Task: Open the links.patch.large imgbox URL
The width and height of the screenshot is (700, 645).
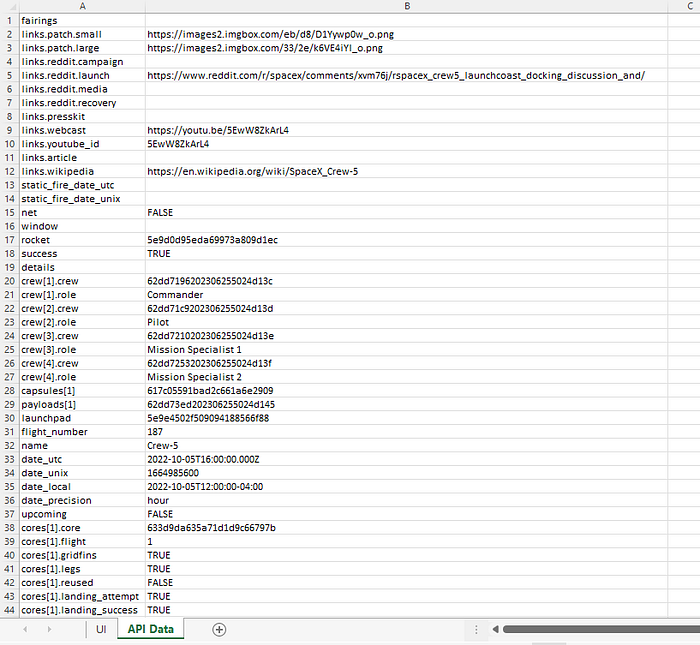Action: pos(265,48)
